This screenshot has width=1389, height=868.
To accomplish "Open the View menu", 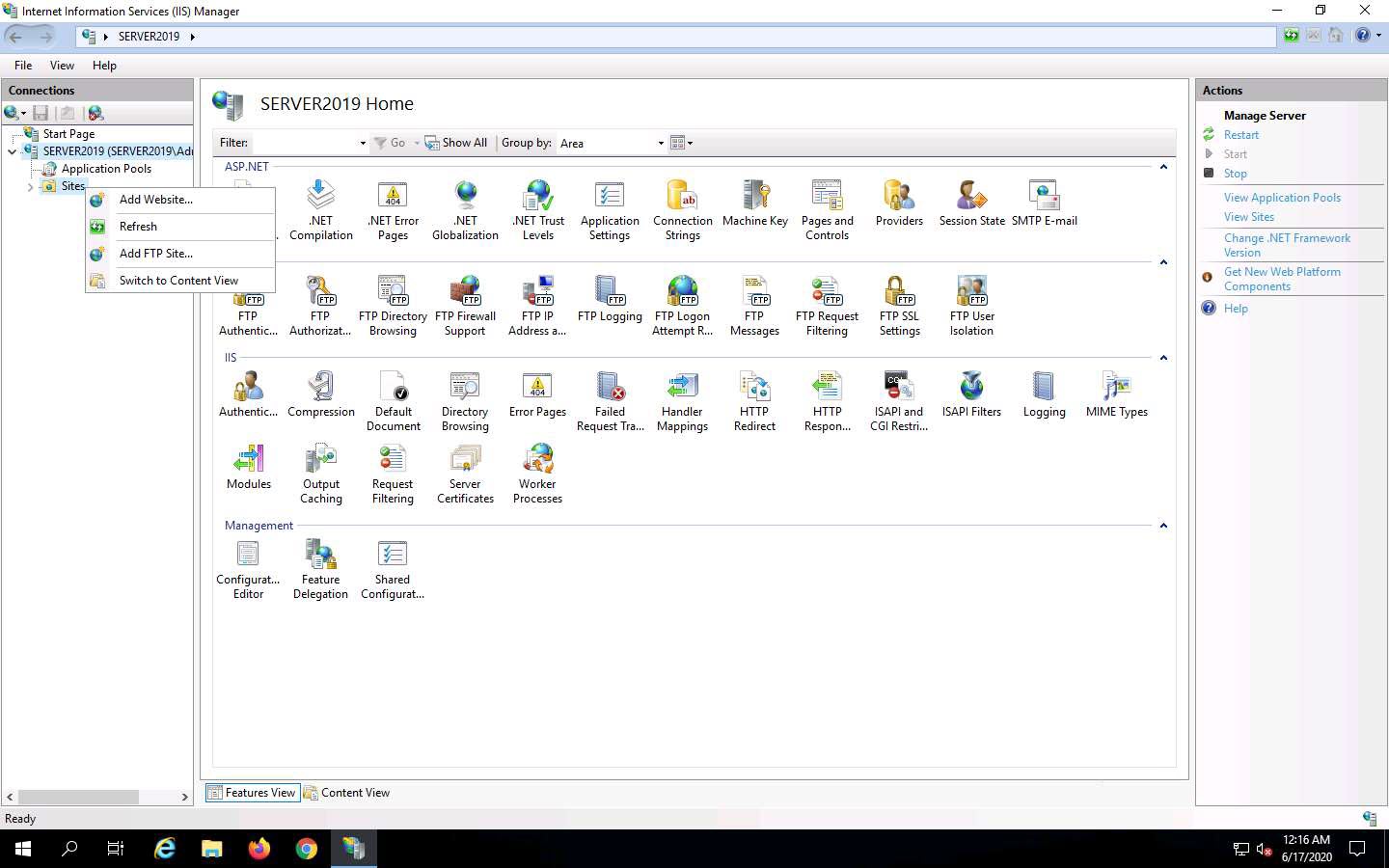I will point(62,66).
